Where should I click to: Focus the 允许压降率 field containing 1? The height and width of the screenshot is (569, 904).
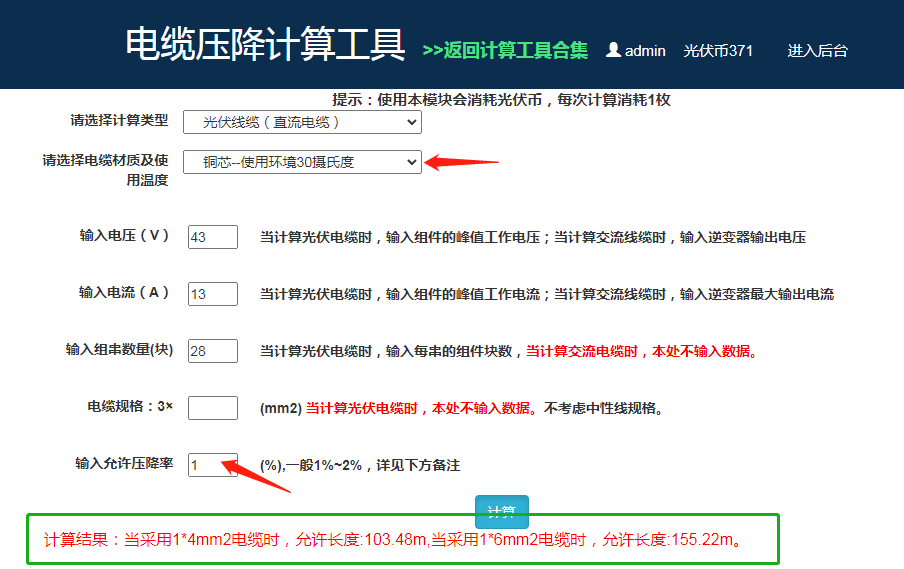[212, 465]
